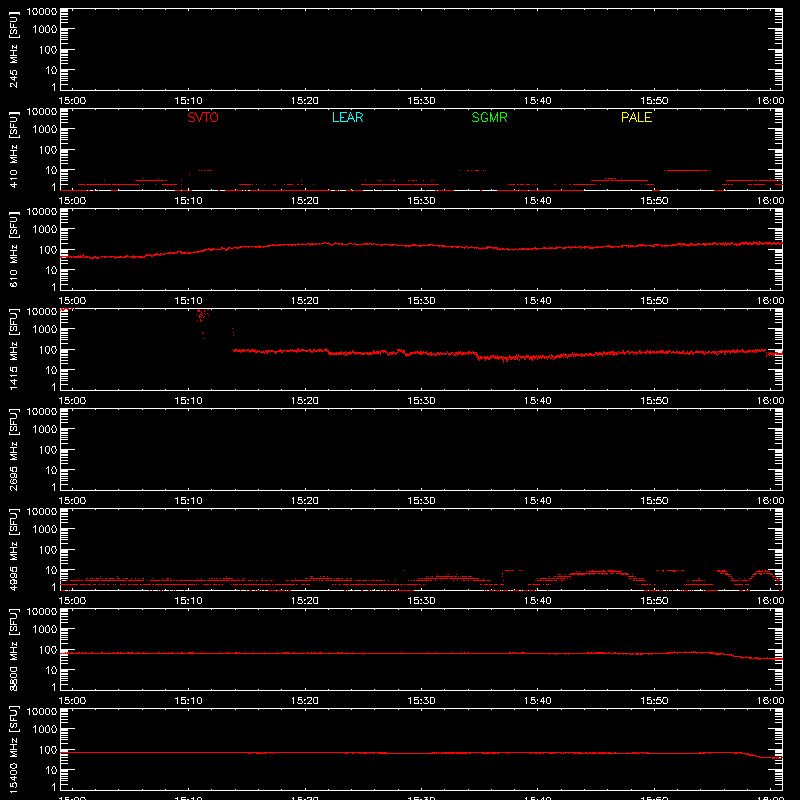
Task: Click 15:20 tick below the 610 MHz plot
Action: coord(305,301)
